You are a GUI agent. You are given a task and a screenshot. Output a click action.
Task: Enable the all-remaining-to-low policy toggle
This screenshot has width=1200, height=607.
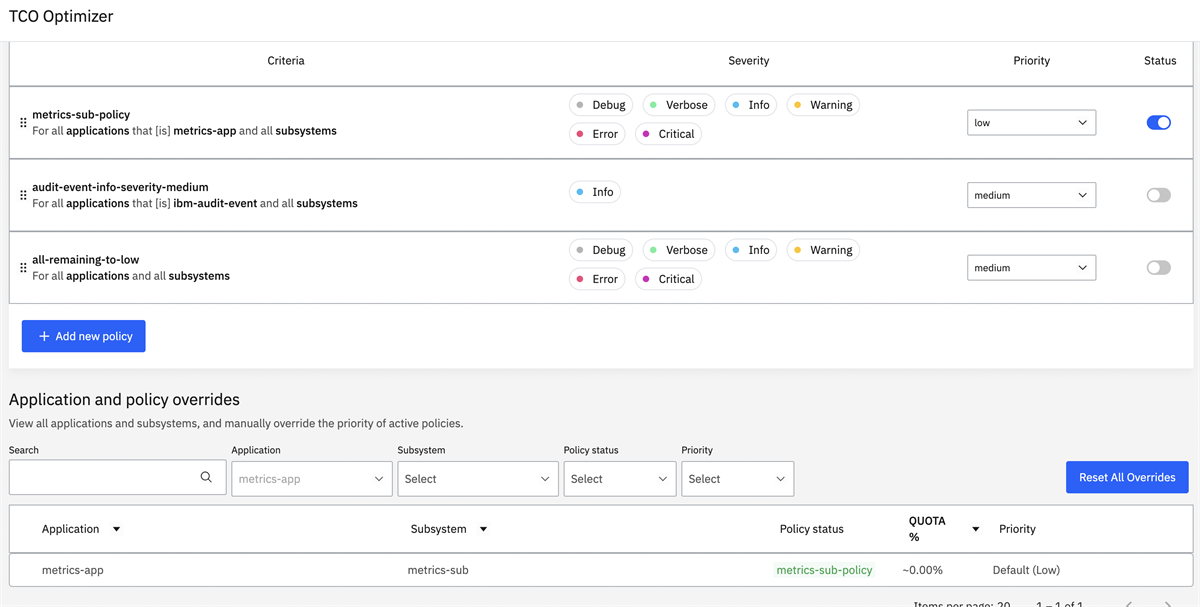1158,268
